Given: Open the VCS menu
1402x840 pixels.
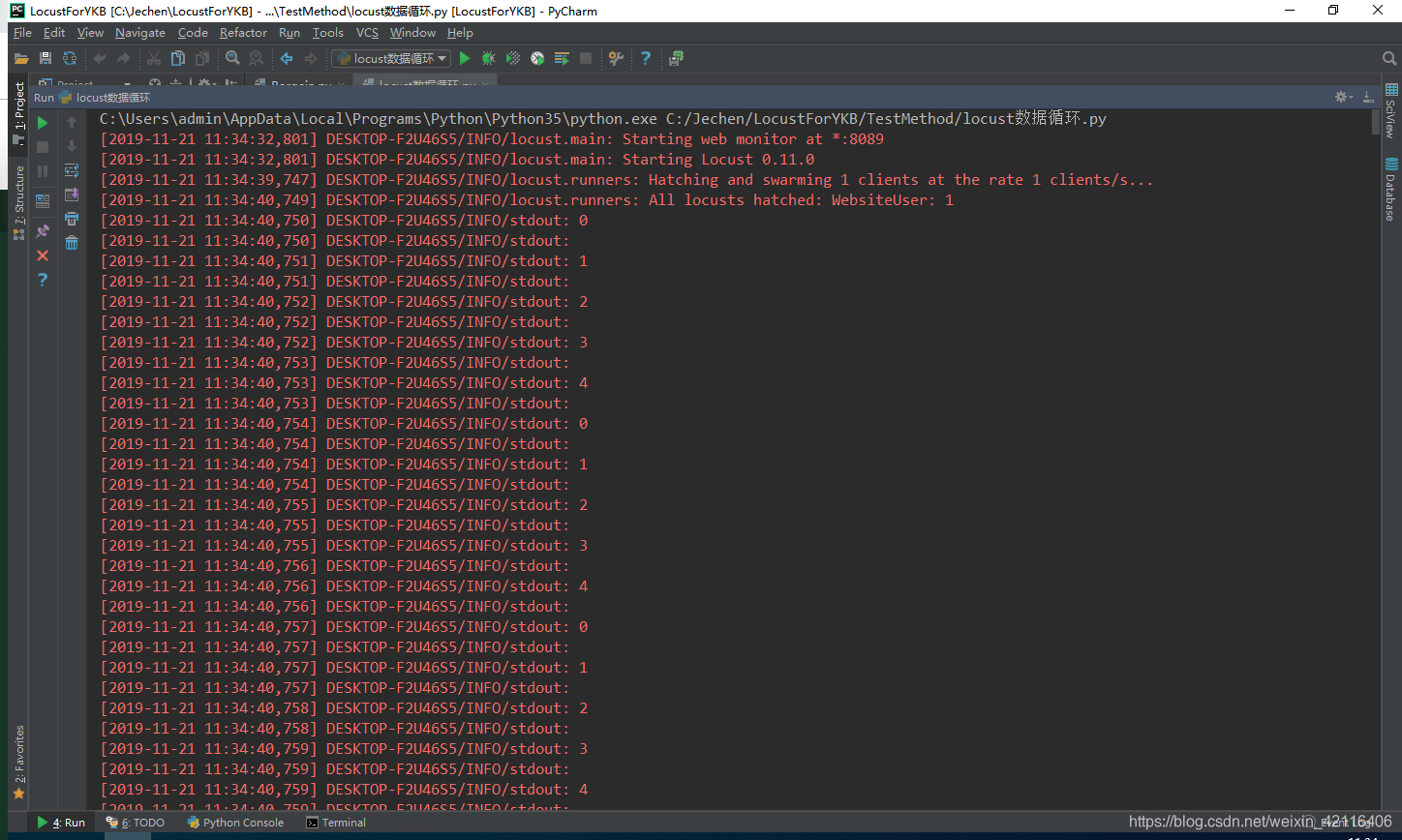Looking at the screenshot, I should point(367,33).
